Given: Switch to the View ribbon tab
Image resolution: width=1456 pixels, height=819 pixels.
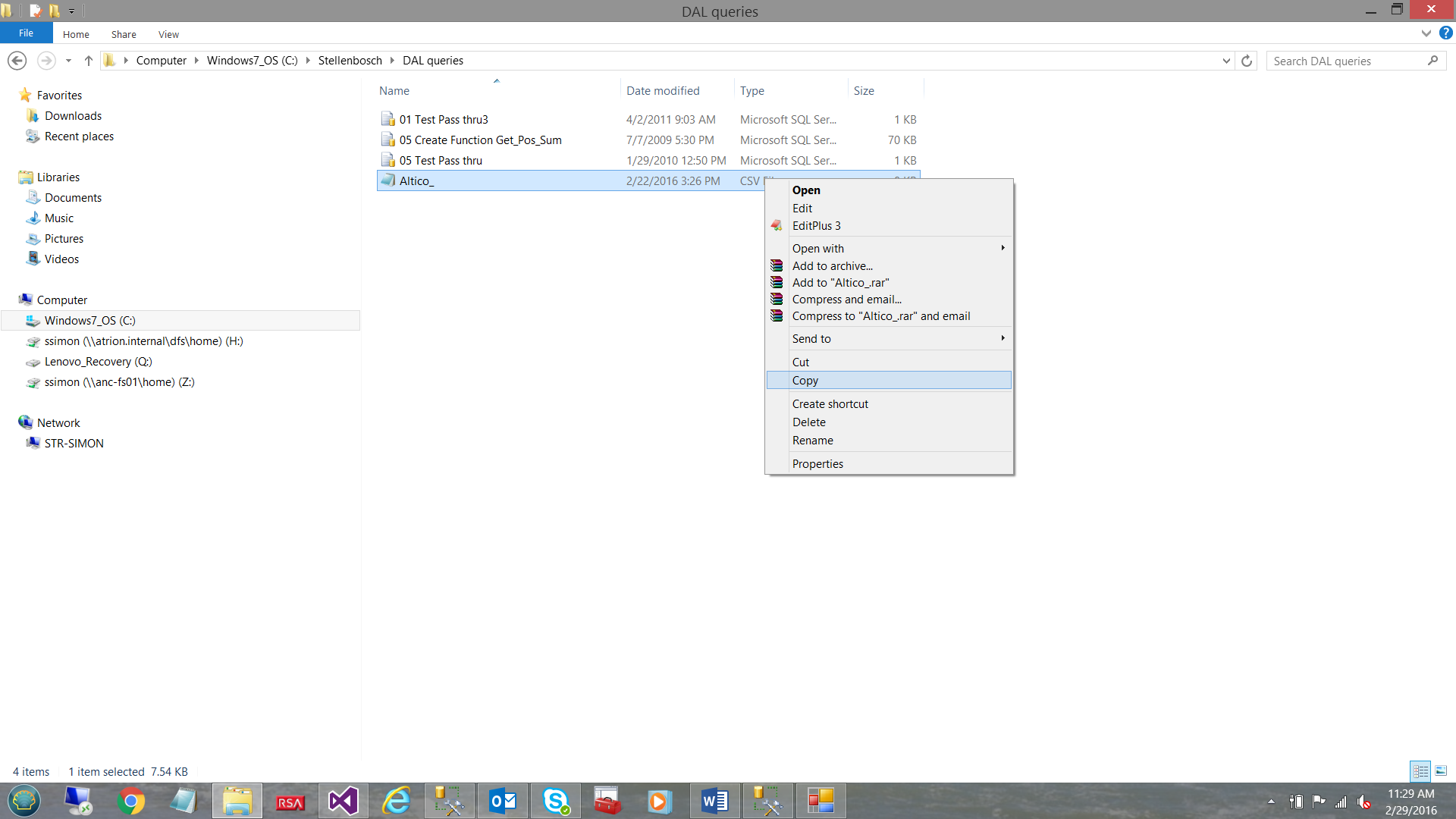Looking at the screenshot, I should 168,34.
